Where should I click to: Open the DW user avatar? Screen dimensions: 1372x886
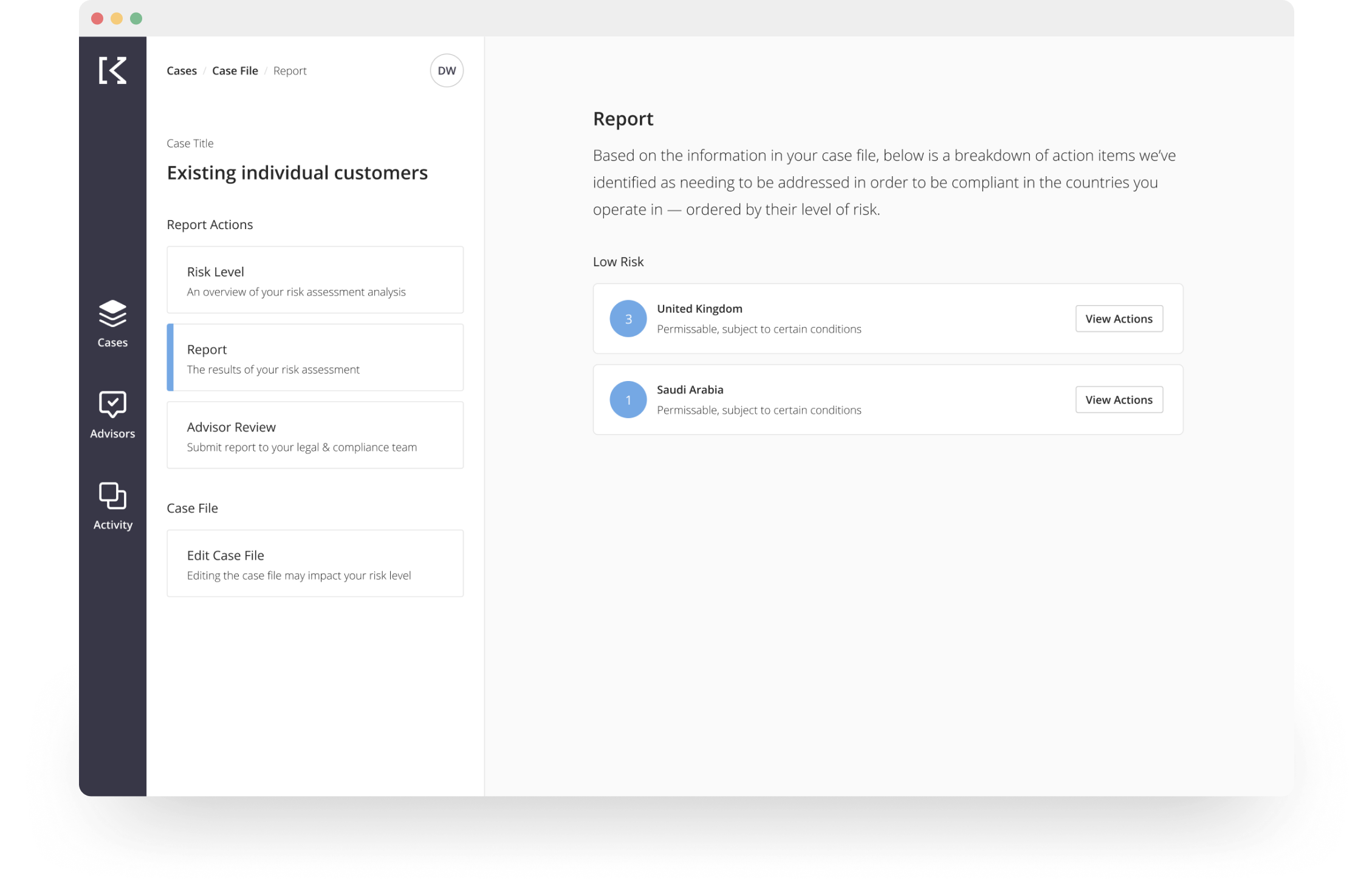pyautogui.click(x=447, y=70)
